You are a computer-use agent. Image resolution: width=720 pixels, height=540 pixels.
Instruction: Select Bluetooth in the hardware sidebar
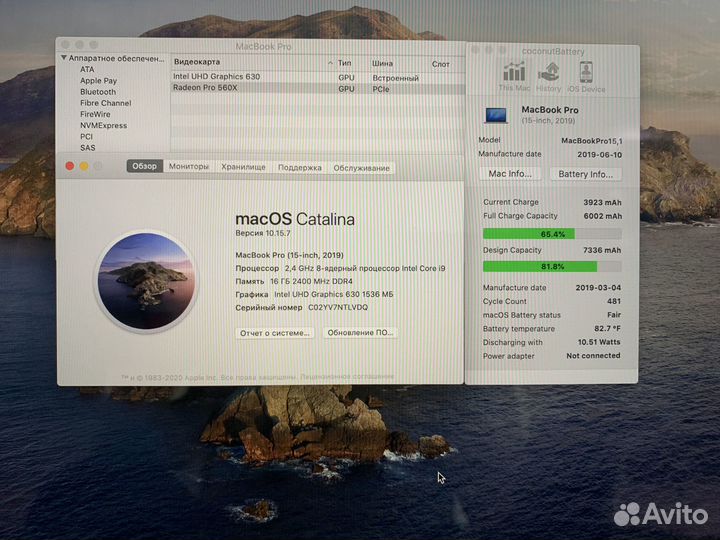click(98, 92)
